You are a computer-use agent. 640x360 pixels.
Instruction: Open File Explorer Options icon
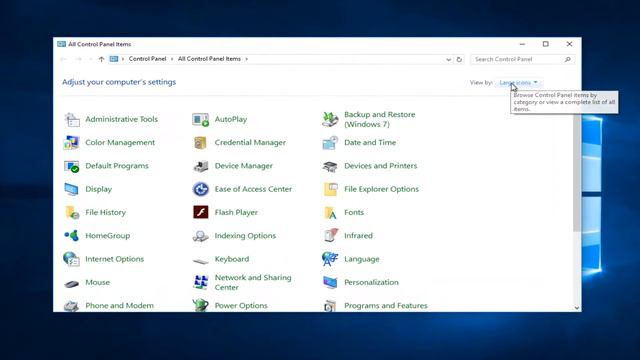(330, 189)
